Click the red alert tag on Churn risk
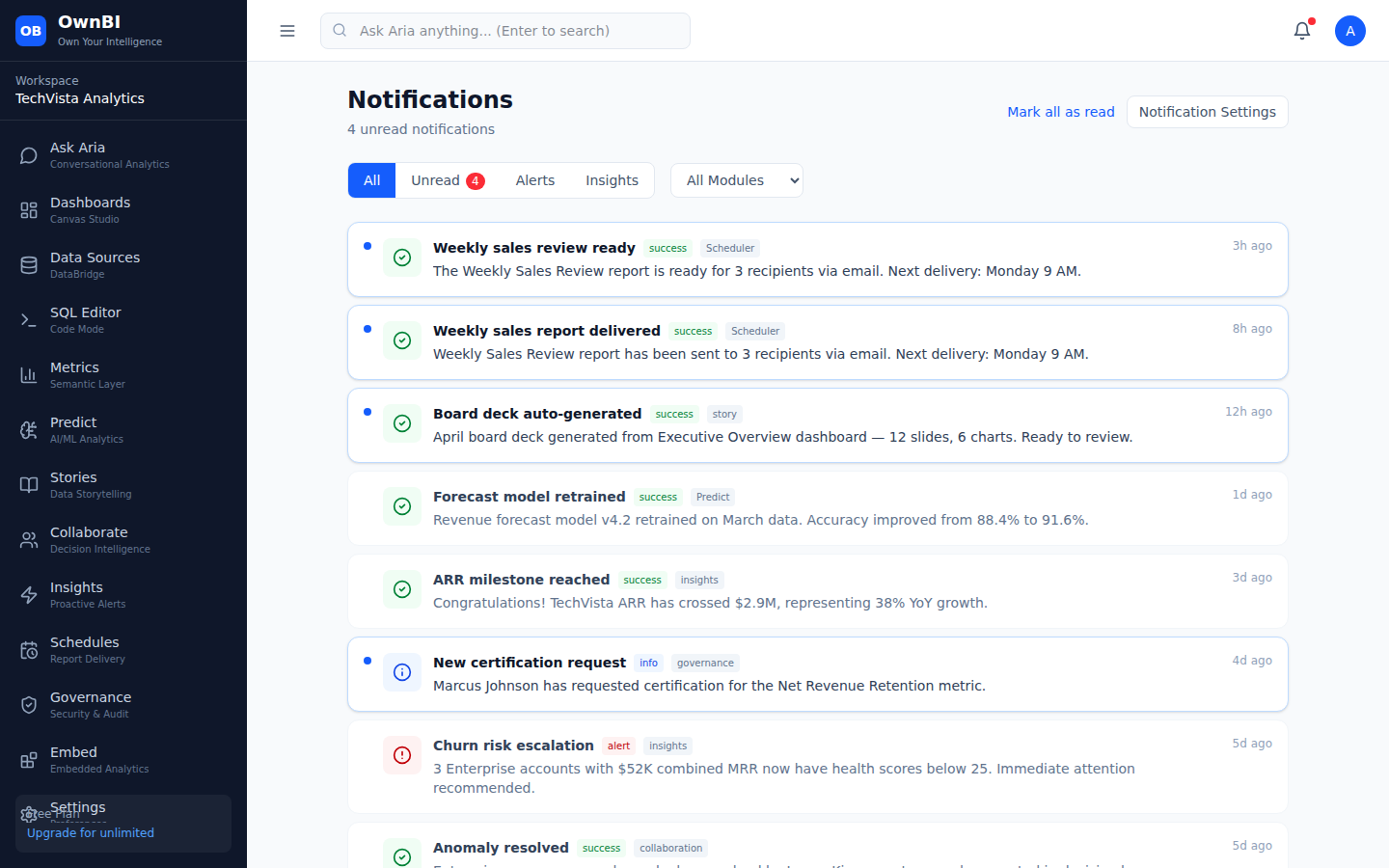The image size is (1389, 868). 619,746
